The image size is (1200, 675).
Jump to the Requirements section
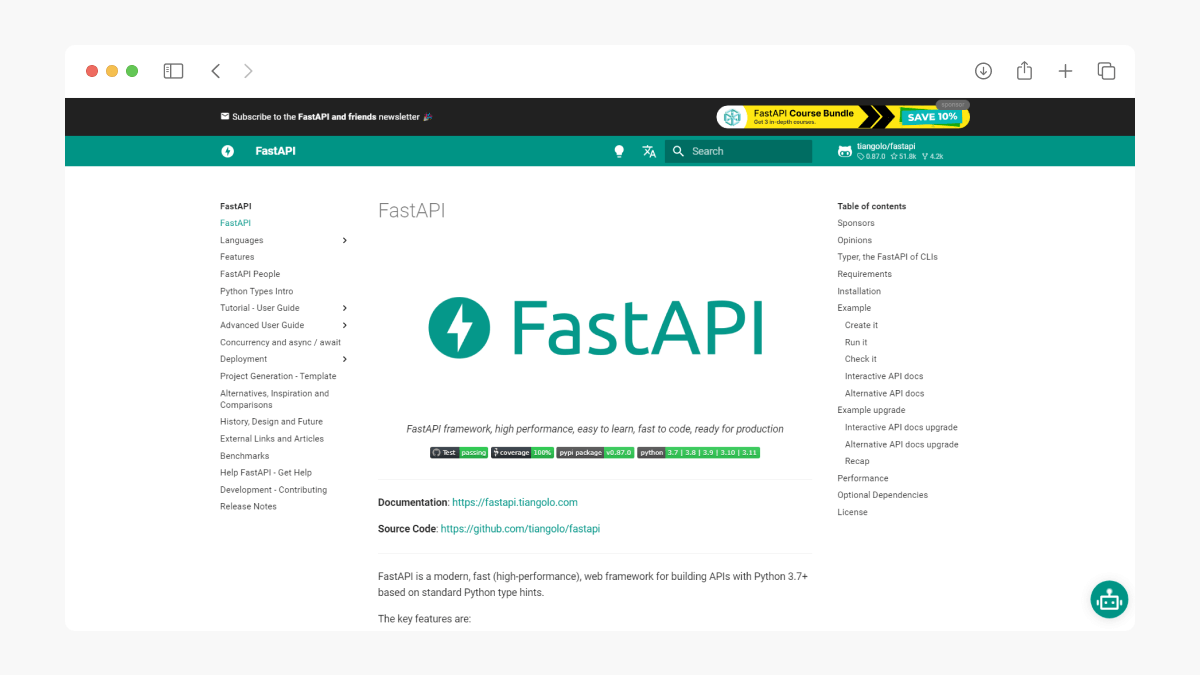(x=865, y=274)
